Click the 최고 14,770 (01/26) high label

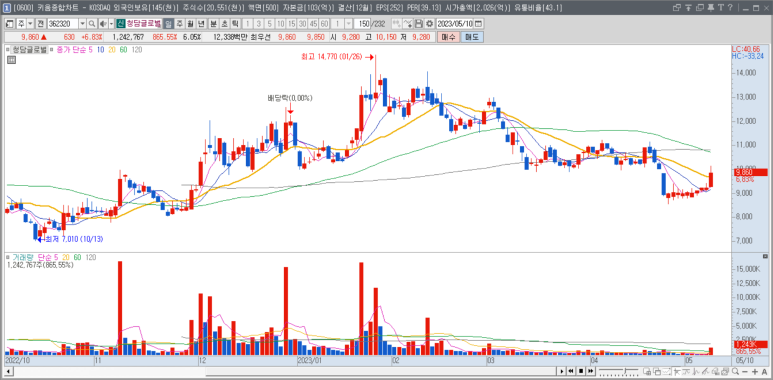(x=332, y=57)
